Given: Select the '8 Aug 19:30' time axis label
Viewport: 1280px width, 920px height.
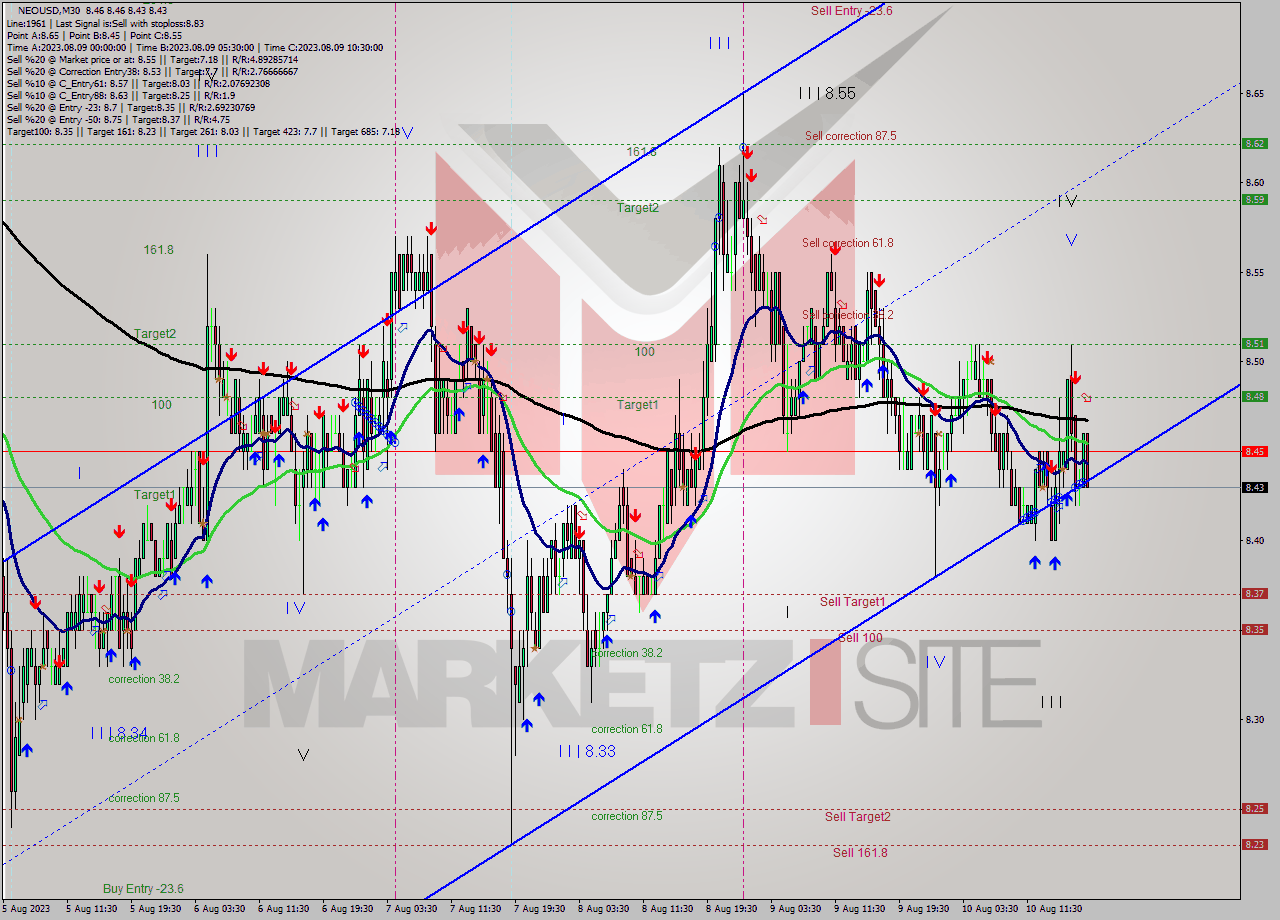Looking at the screenshot, I should [732, 909].
